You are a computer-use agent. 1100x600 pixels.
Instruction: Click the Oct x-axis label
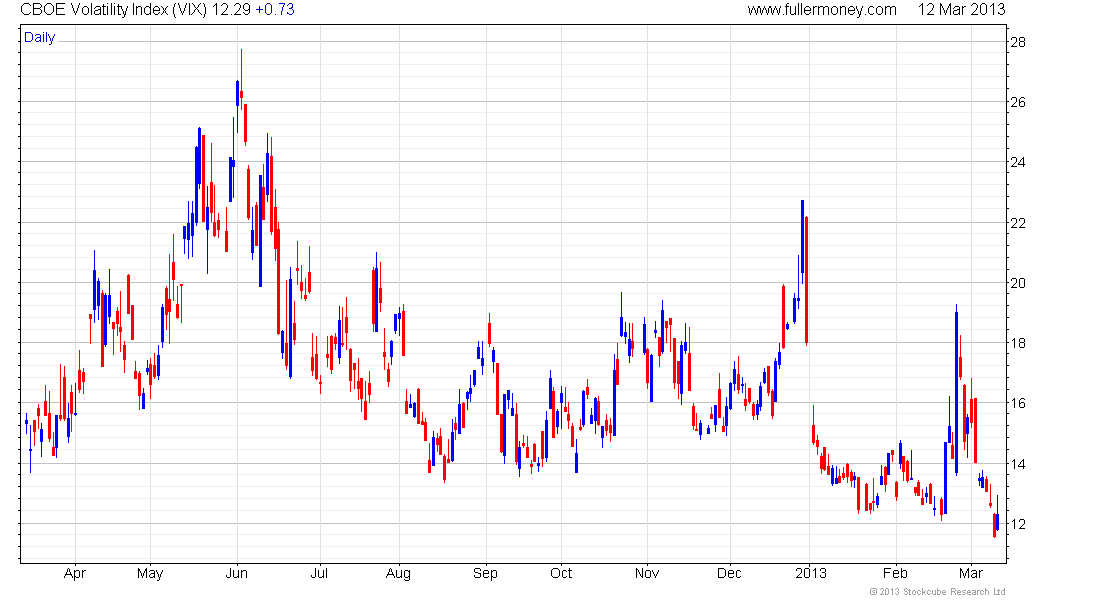561,573
